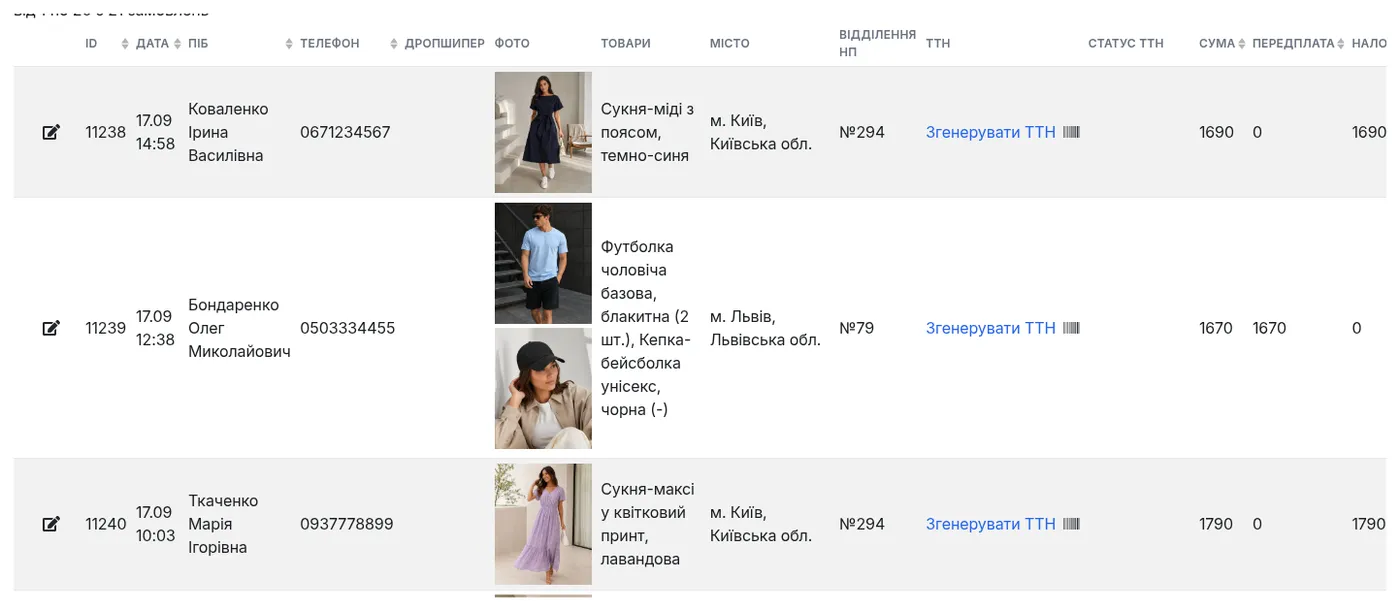Click sum 1670 in СУМА column
Viewport: 1400px width, 611px height.
click(1216, 328)
